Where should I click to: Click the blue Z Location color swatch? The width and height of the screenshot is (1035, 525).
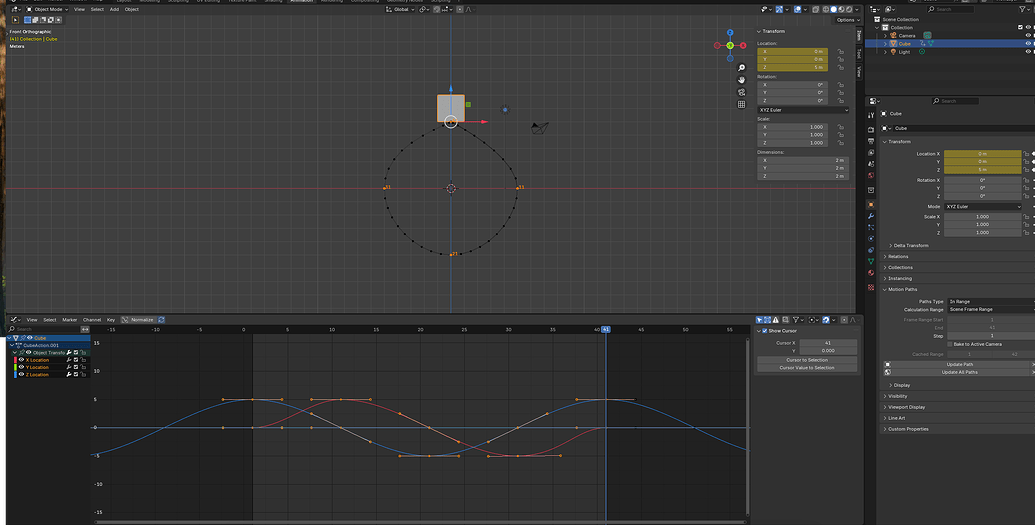click(15, 374)
